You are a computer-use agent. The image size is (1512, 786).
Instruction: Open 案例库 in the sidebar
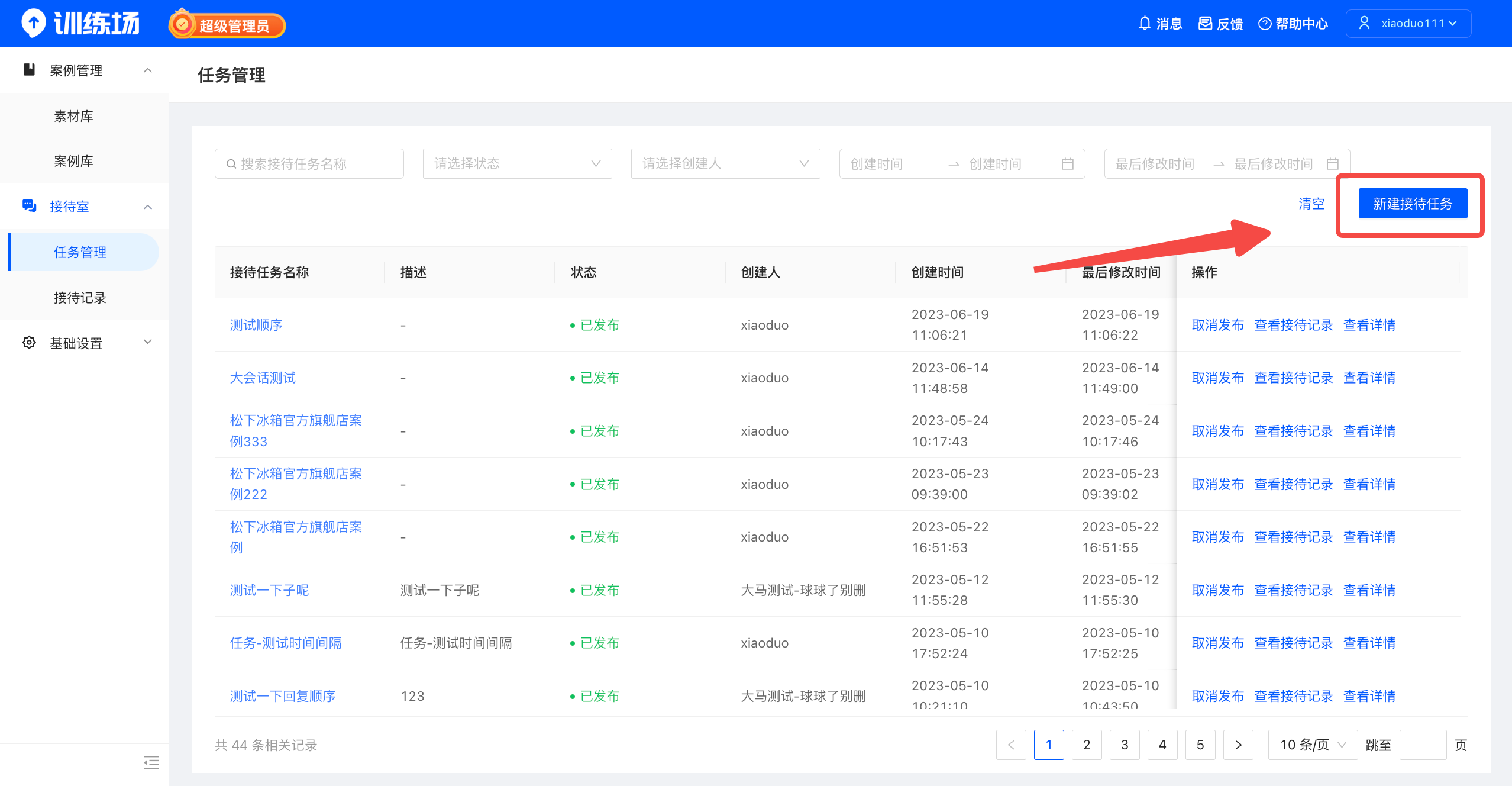tap(73, 161)
